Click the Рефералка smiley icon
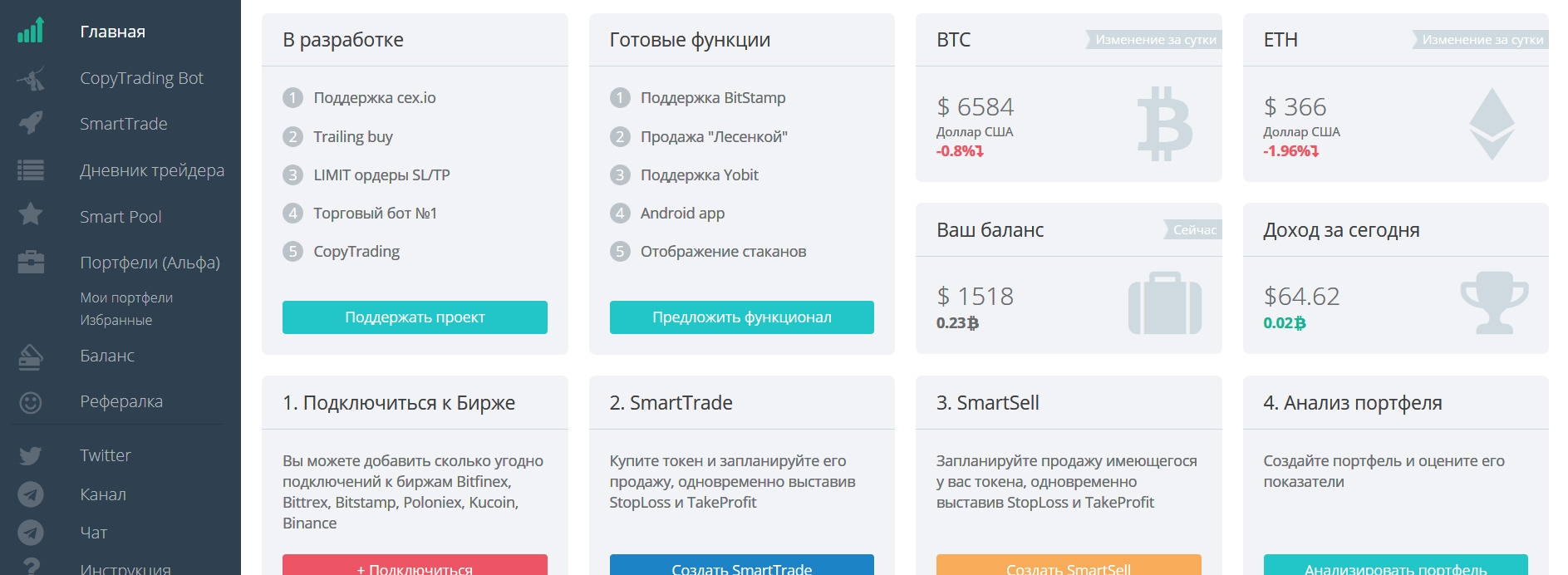This screenshot has width=1568, height=575. coord(31,403)
